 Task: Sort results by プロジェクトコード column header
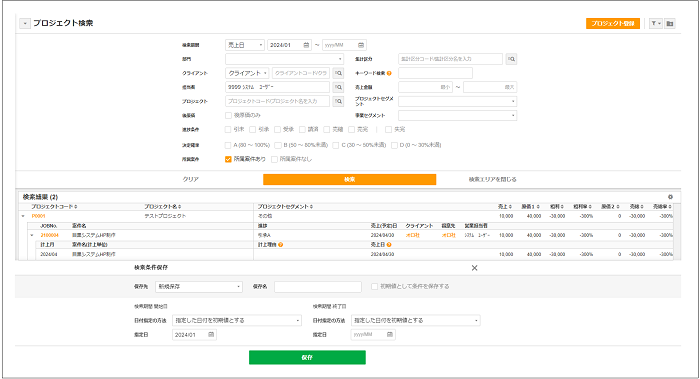tap(54, 207)
